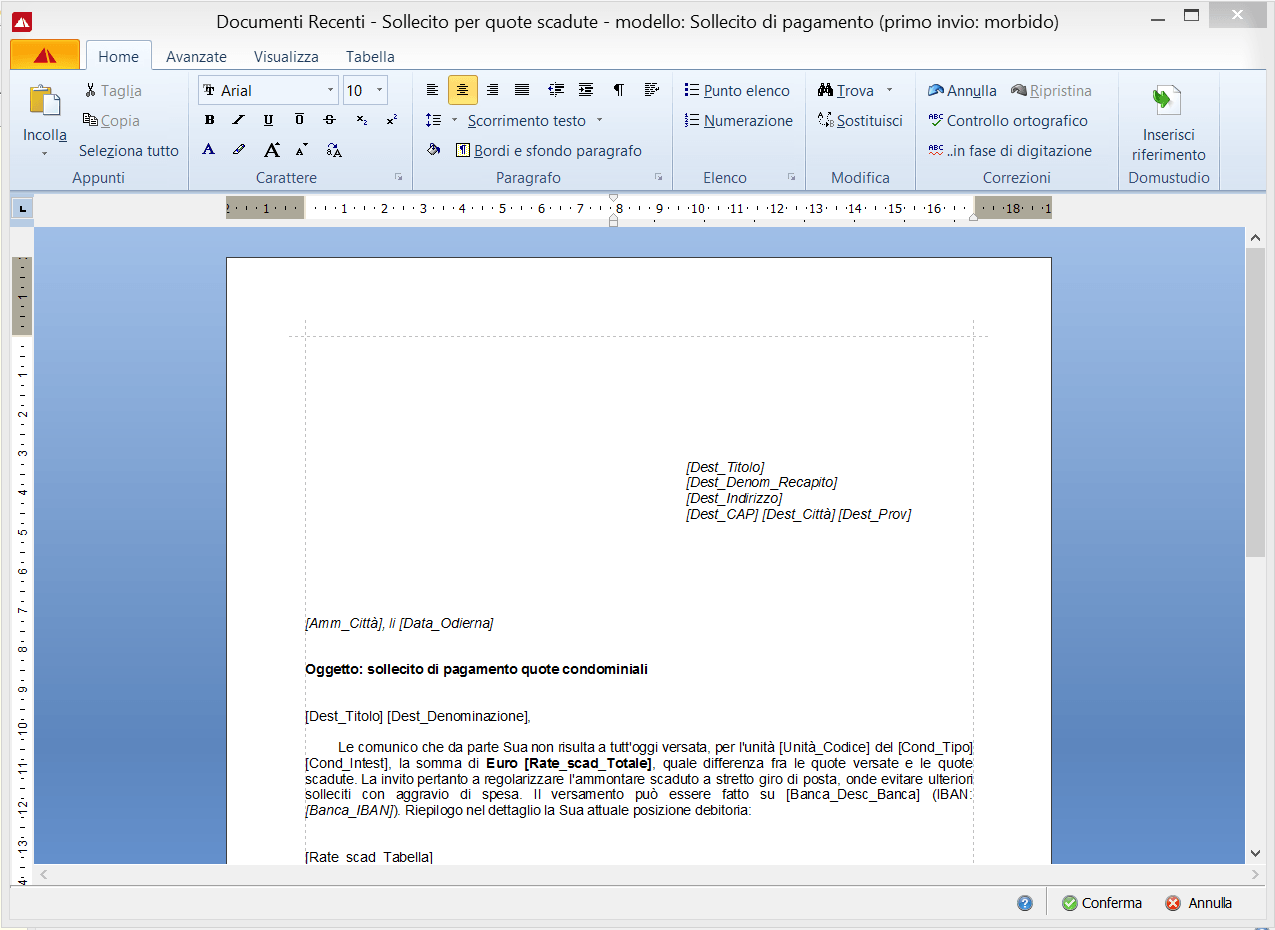The height and width of the screenshot is (930, 1275).
Task: Toggle show paragraph marks (¶)
Action: (619, 90)
